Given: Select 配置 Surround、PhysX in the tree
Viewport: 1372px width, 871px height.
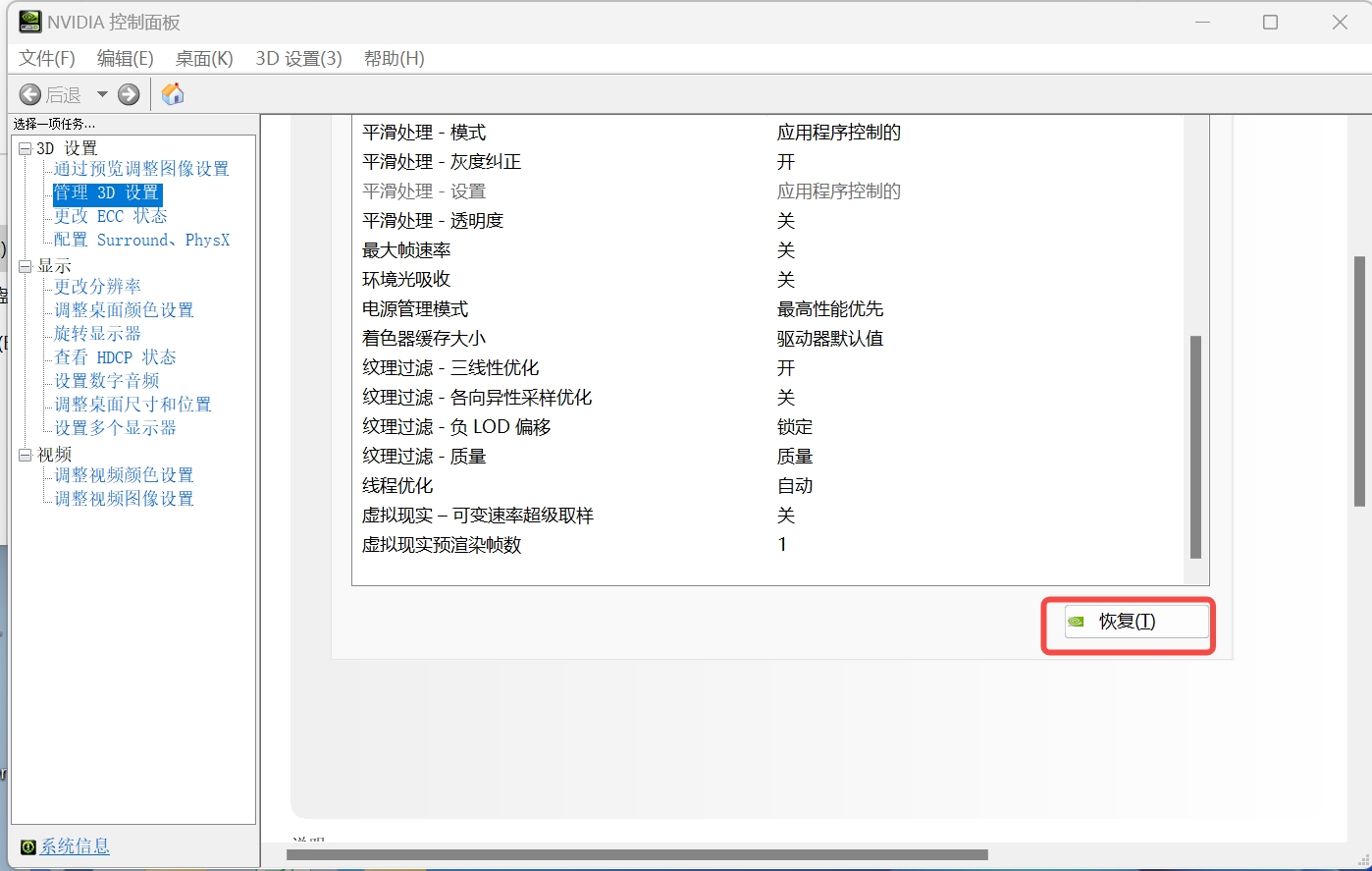Looking at the screenshot, I should (x=142, y=240).
